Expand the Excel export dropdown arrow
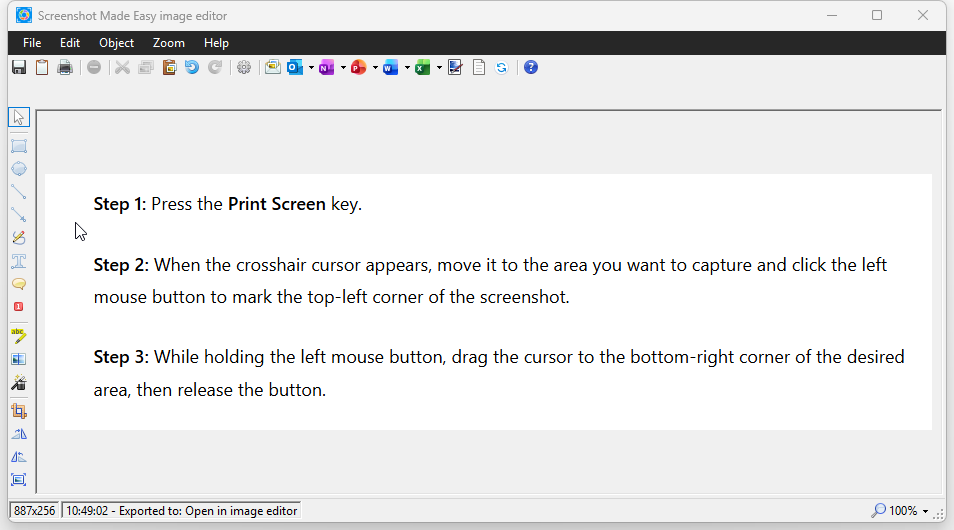The image size is (954, 530). 439,68
